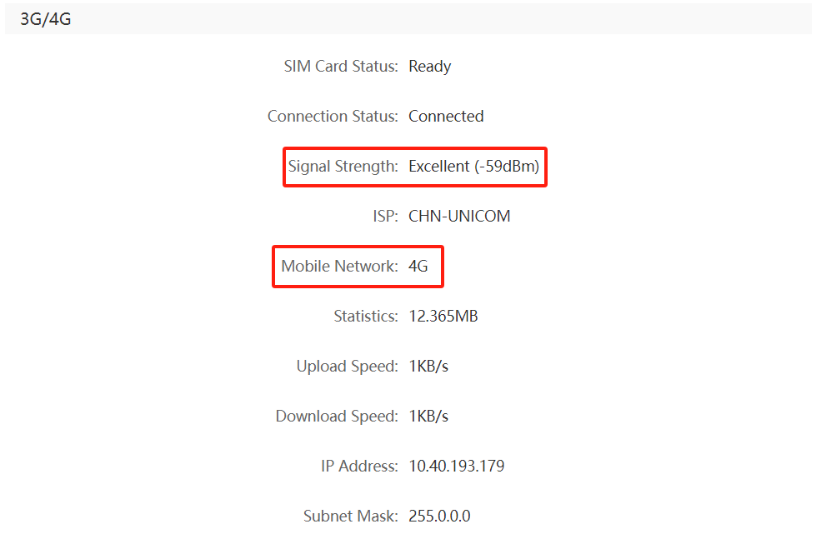The width and height of the screenshot is (831, 534).
Task: Select the 255.0.0.0 subnet mask value
Action: point(439,517)
